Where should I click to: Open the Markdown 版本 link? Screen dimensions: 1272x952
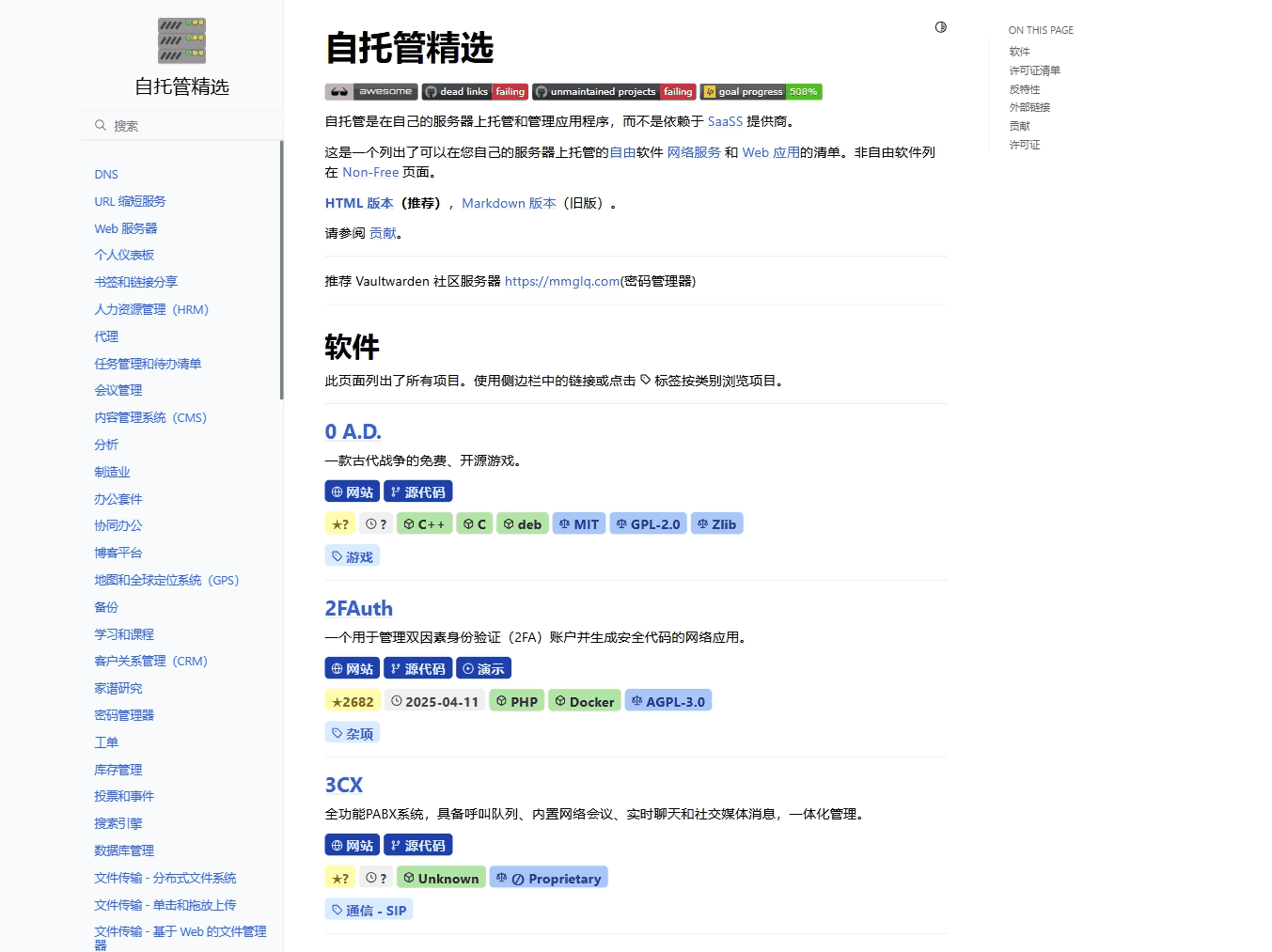tap(509, 204)
